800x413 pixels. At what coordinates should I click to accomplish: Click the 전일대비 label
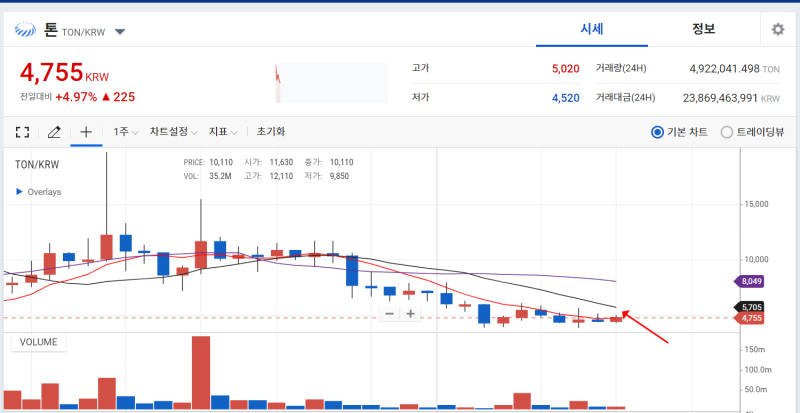coord(36,97)
